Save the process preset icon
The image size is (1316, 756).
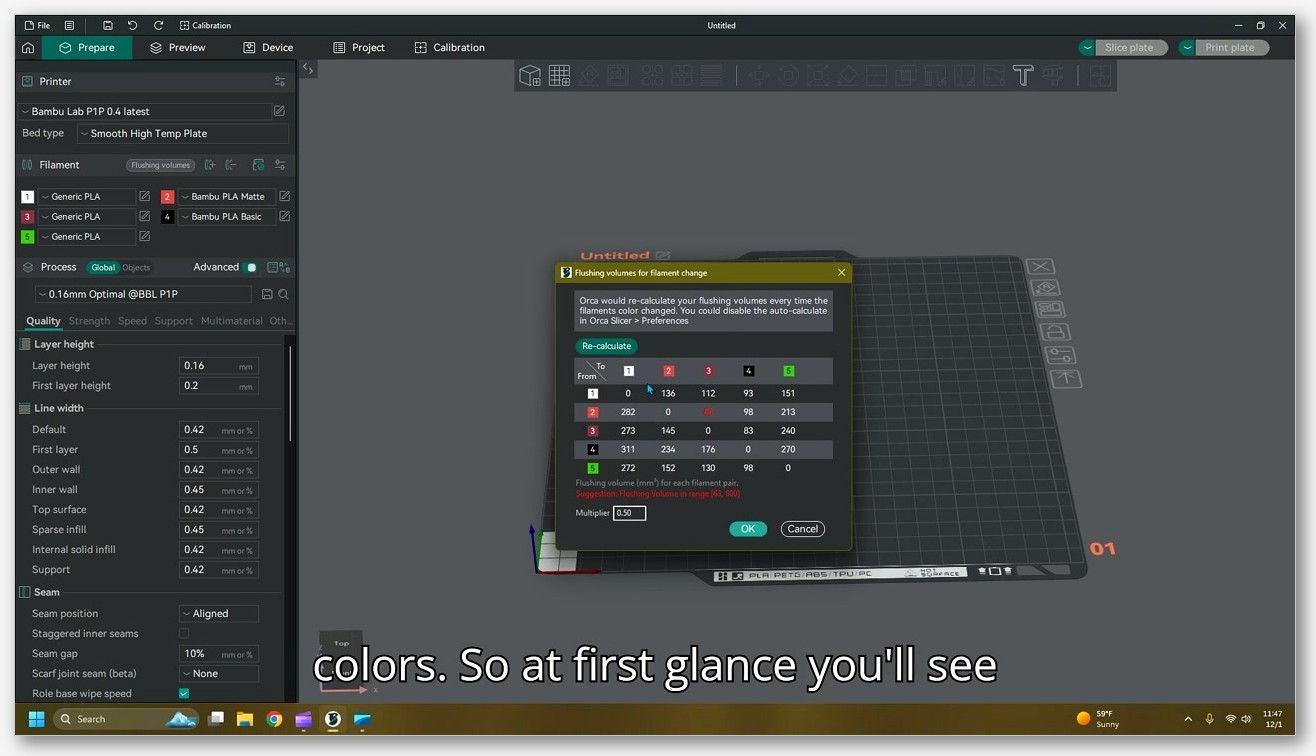267,294
